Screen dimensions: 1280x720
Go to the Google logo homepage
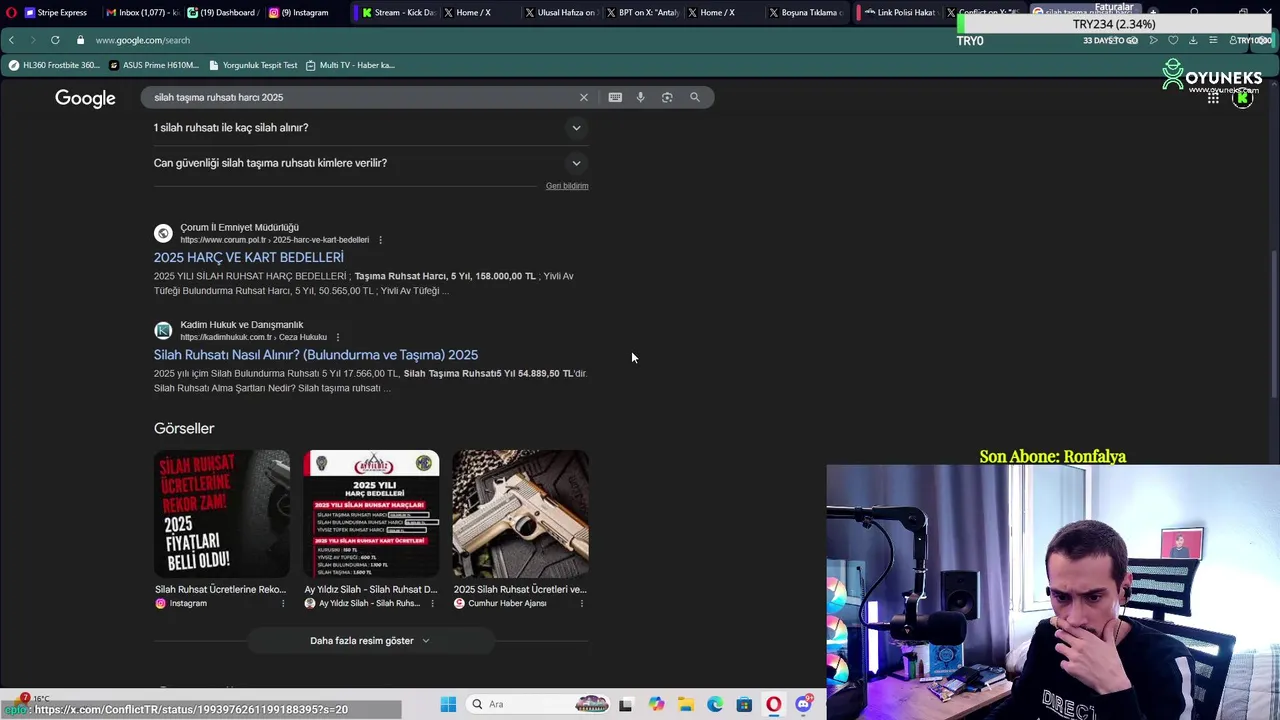point(85,98)
